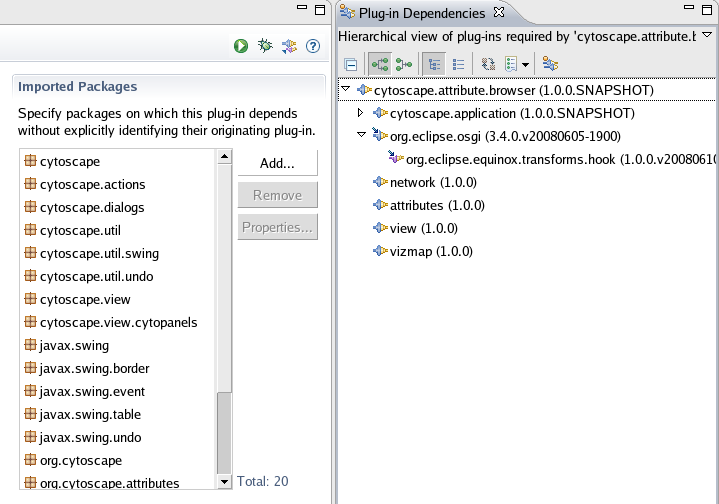719x504 pixels.
Task: Click the Properties... button
Action: point(277,227)
